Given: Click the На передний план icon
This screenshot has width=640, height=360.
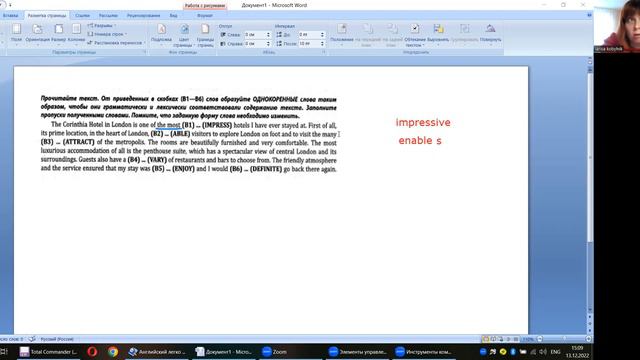Looking at the screenshot, I should pyautogui.click(x=368, y=29).
